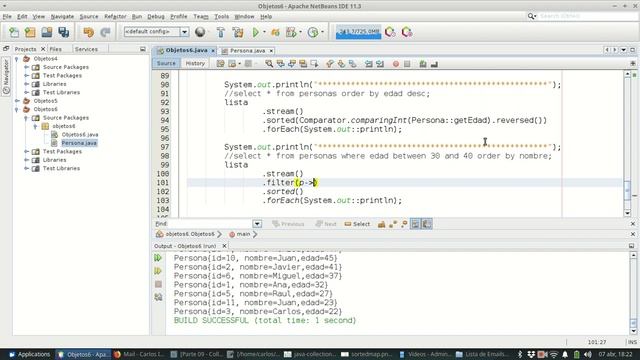The width and height of the screenshot is (640, 360).
Task: Click the Select button in Find bar
Action: (x=357, y=224)
